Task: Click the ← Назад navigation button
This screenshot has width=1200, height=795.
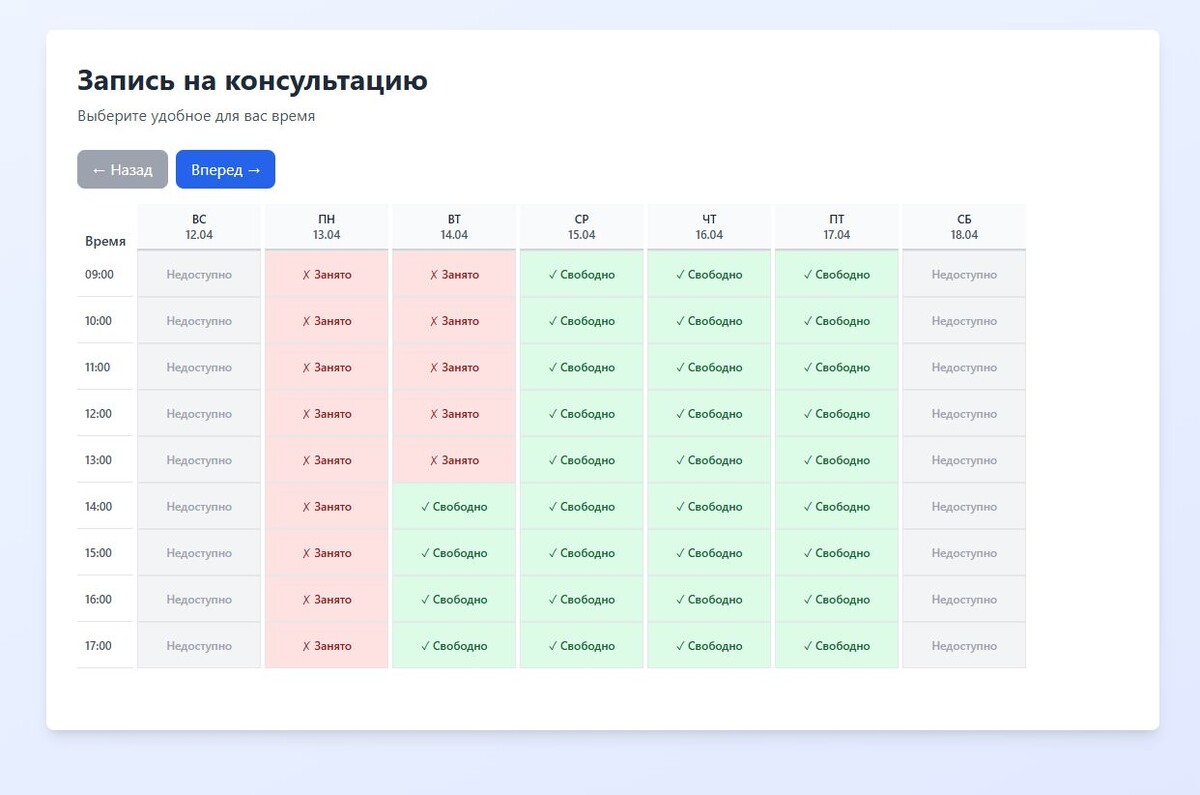Action: pos(122,169)
